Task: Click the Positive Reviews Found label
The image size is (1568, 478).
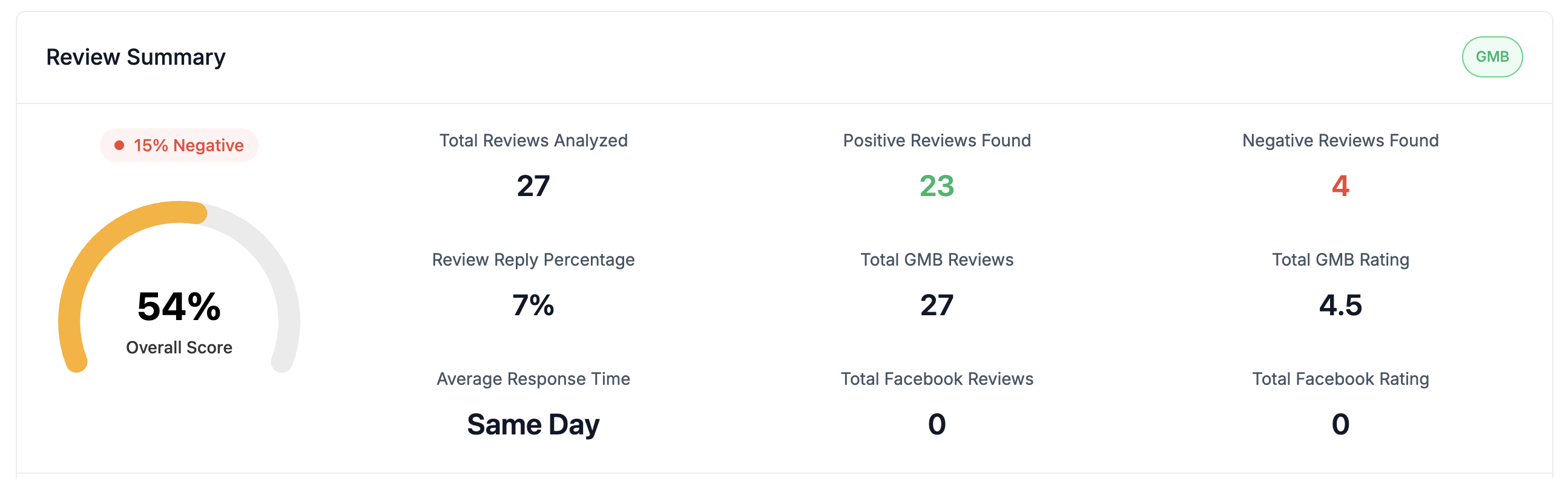Action: tap(936, 140)
